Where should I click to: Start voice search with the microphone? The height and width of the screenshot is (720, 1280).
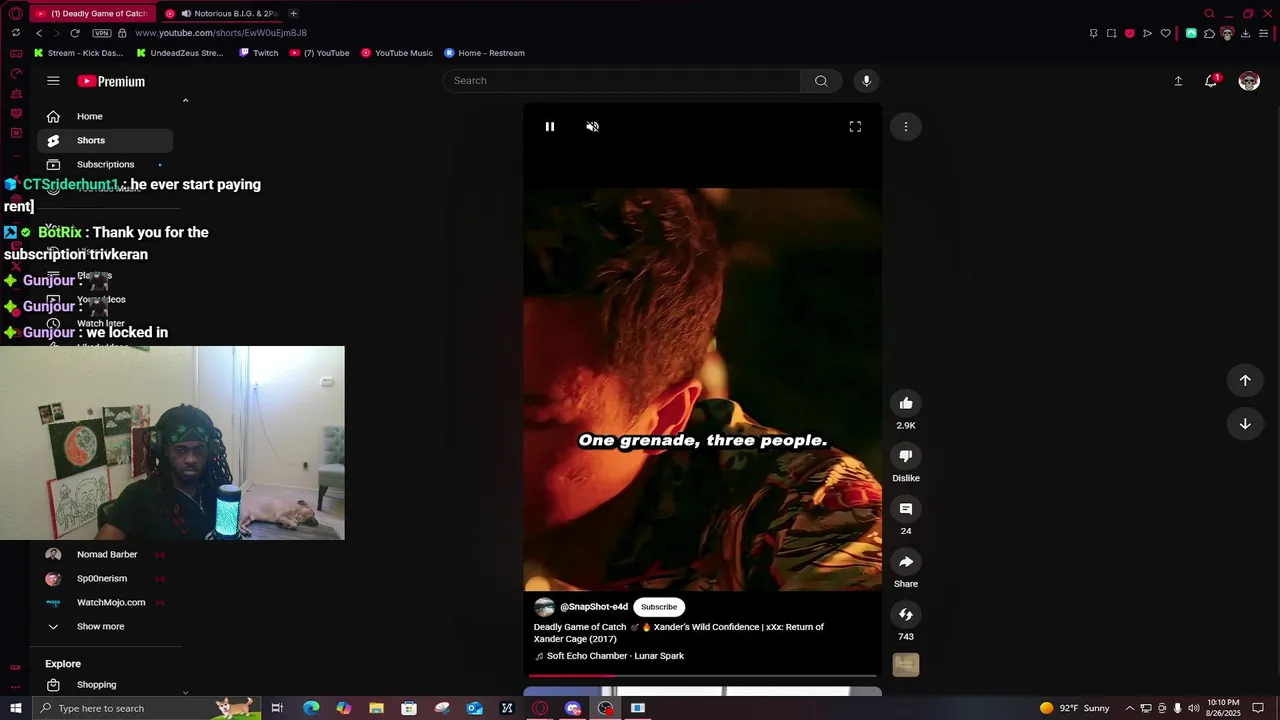click(866, 81)
